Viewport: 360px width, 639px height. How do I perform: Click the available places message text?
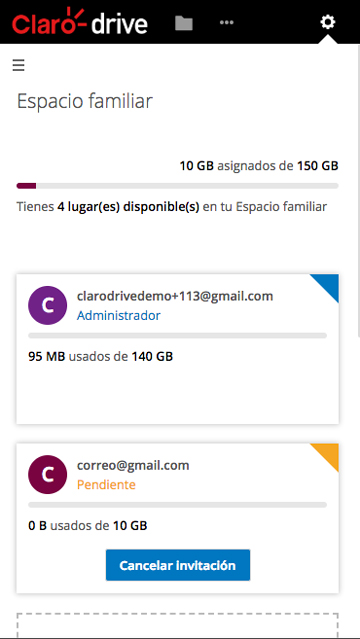pos(172,207)
